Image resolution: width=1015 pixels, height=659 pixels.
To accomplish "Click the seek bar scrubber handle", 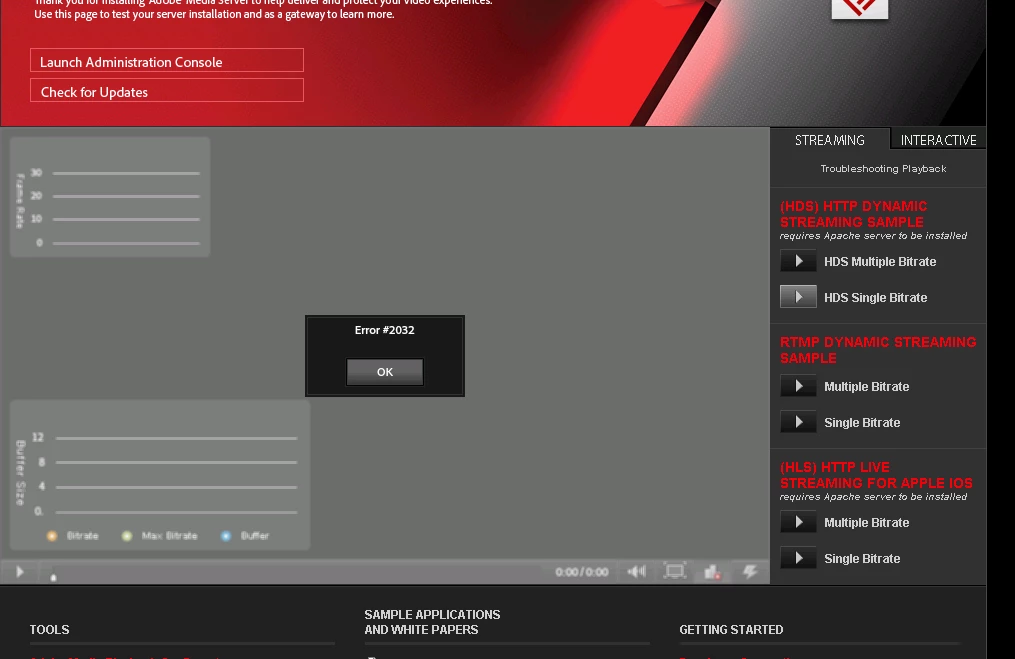I will point(54,577).
